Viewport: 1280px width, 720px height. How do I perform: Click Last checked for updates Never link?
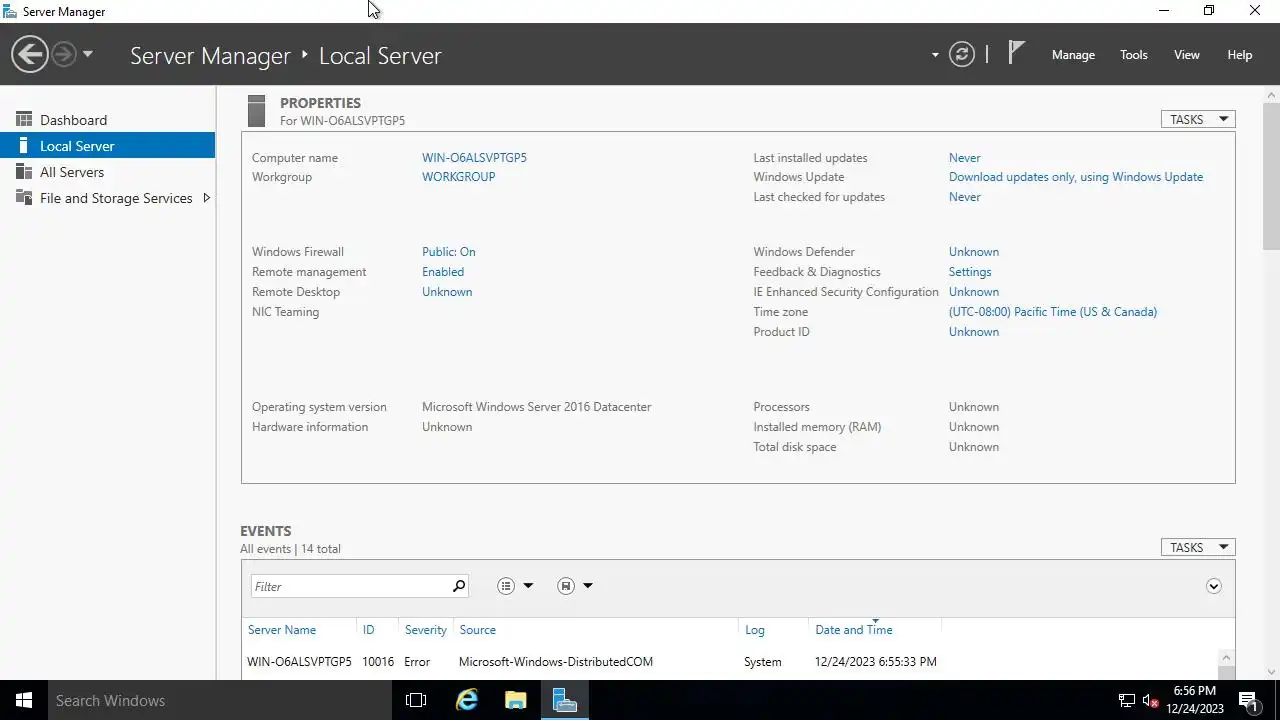(964, 197)
